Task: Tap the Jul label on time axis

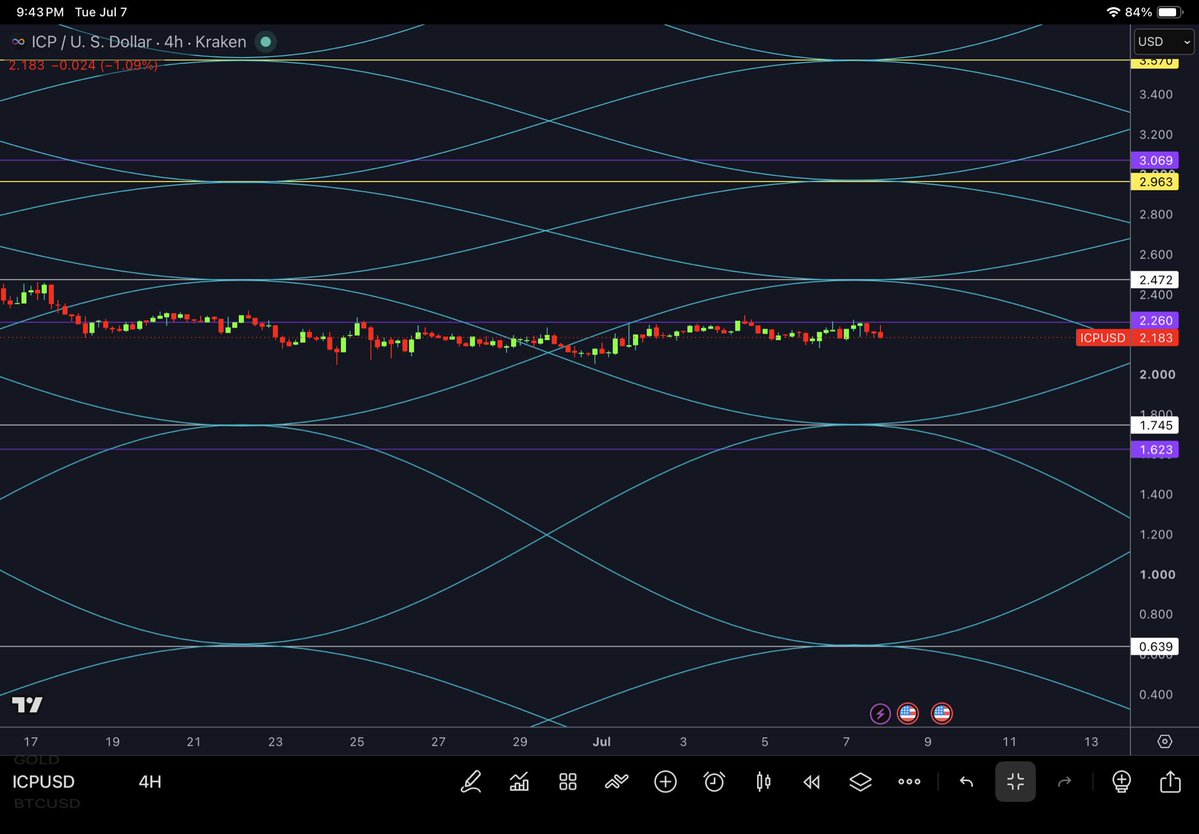Action: 602,742
